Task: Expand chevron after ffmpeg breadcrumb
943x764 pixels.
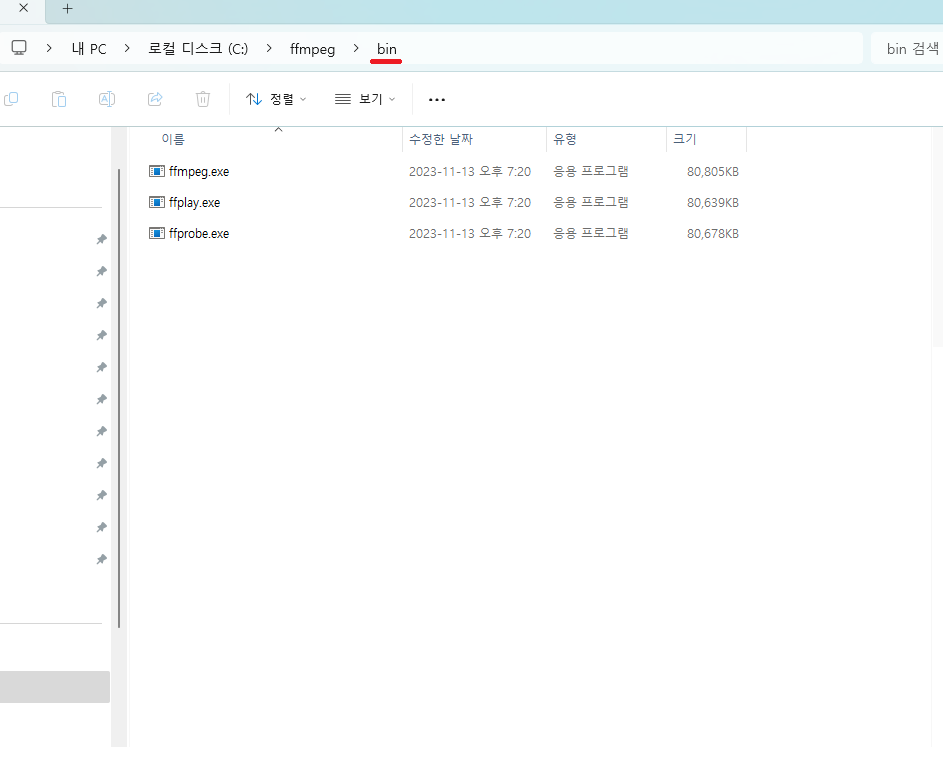Action: (x=356, y=48)
